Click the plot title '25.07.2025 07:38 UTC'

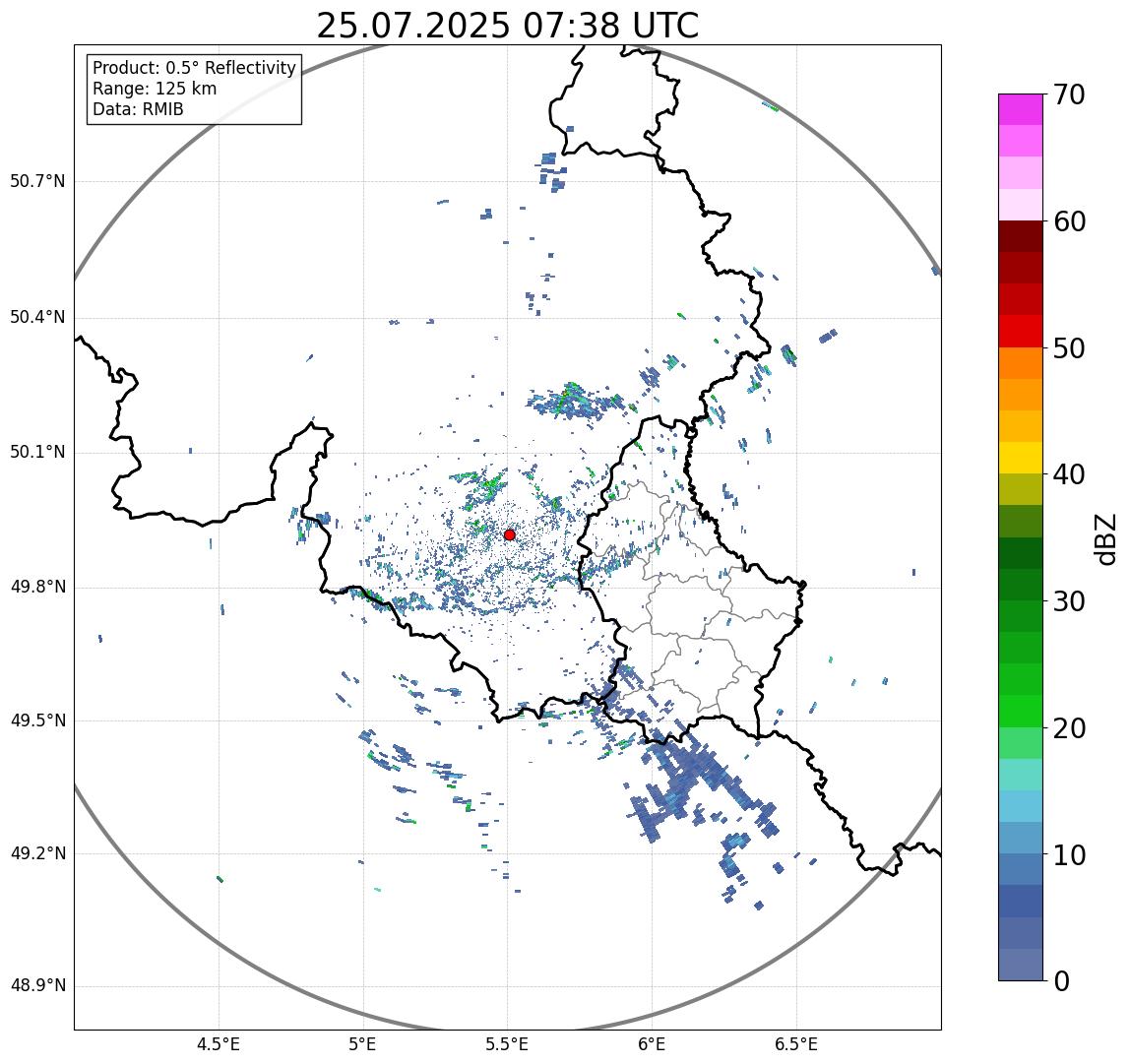pos(507,26)
